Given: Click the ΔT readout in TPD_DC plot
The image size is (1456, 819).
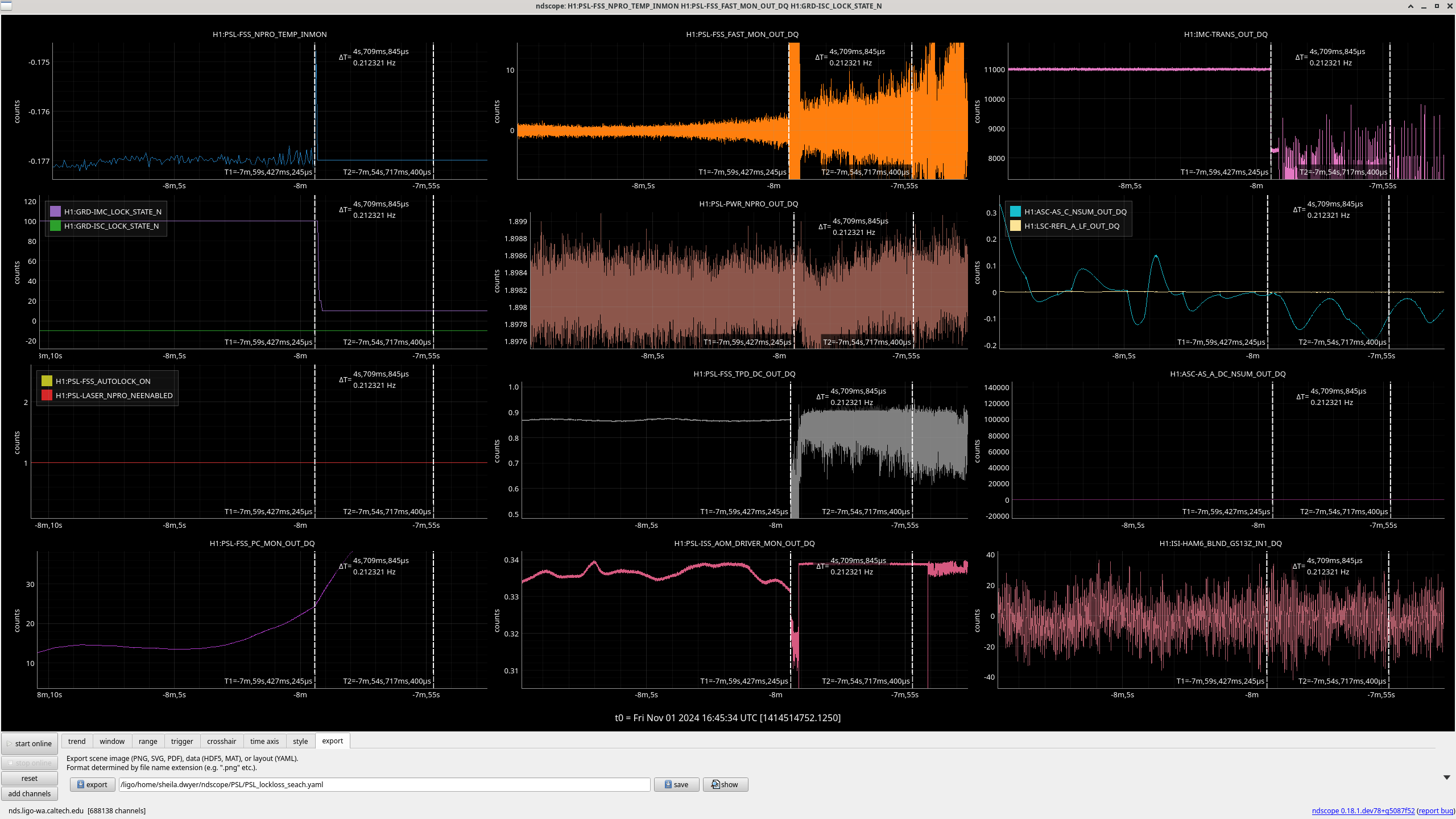Looking at the screenshot, I should (x=851, y=396).
